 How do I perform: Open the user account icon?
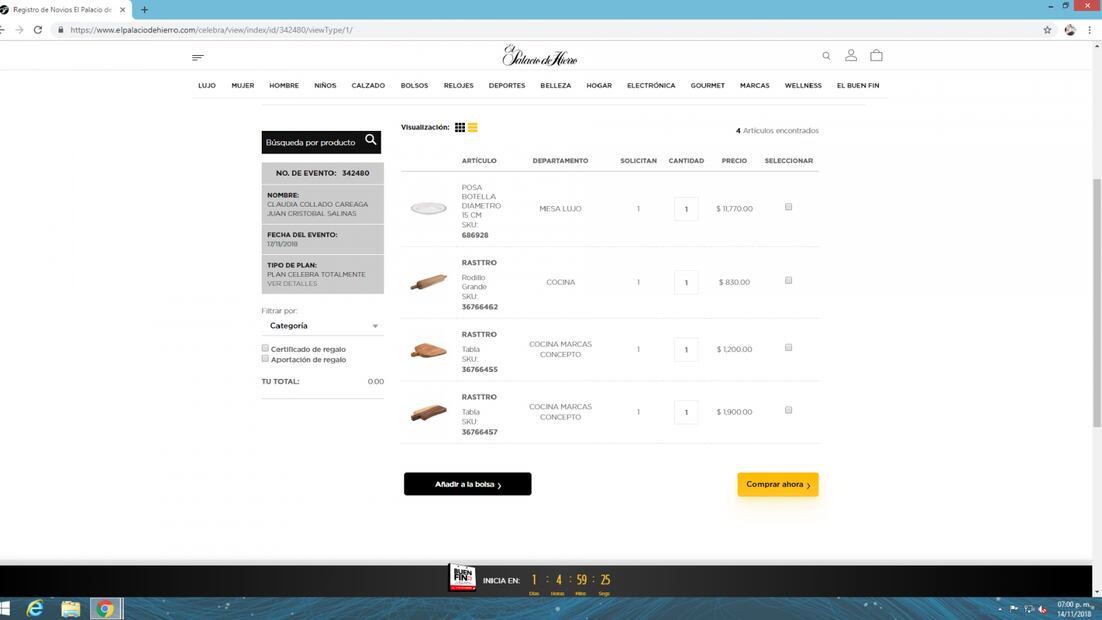coord(851,56)
